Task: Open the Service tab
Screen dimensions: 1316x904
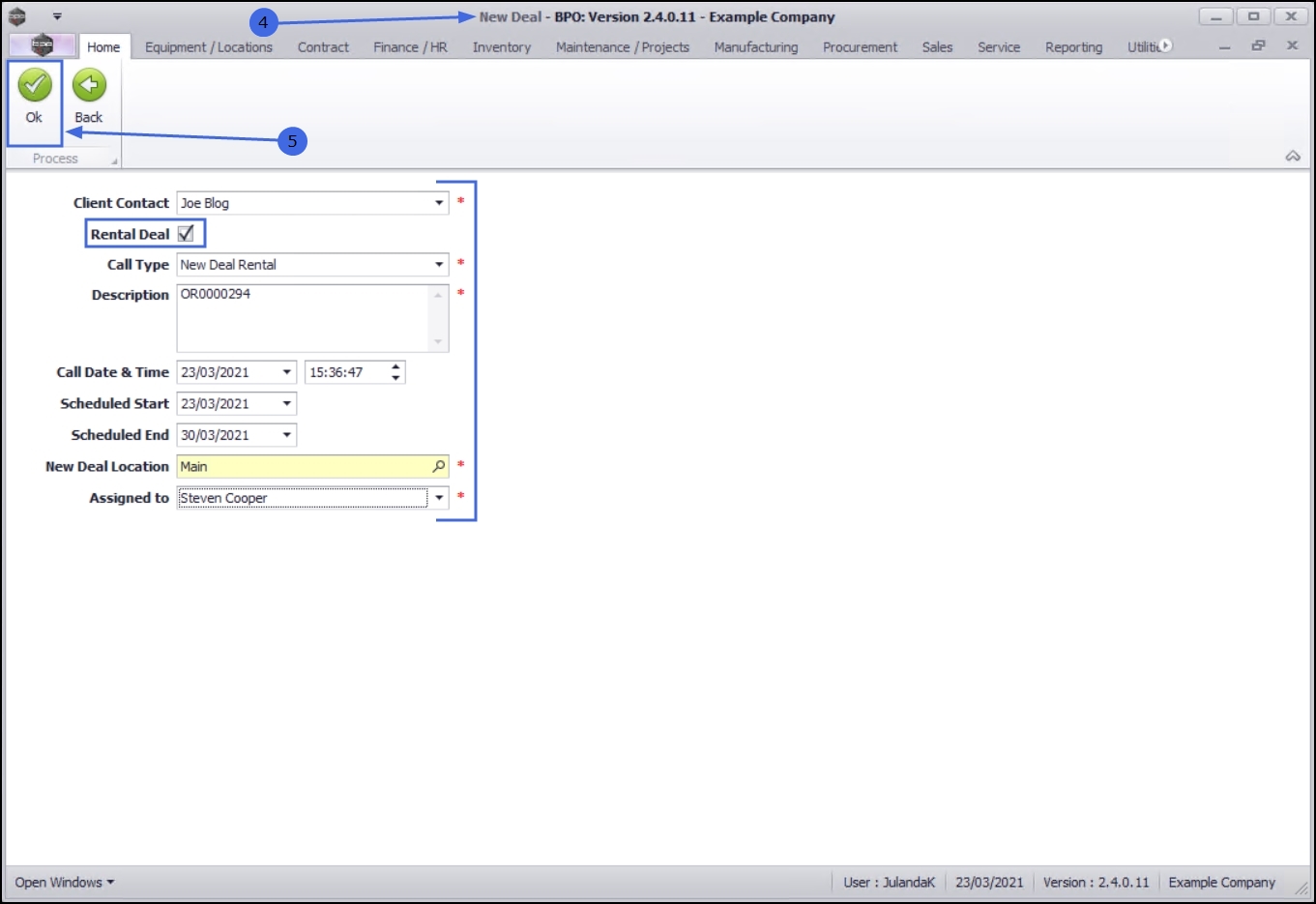Action: 999,46
